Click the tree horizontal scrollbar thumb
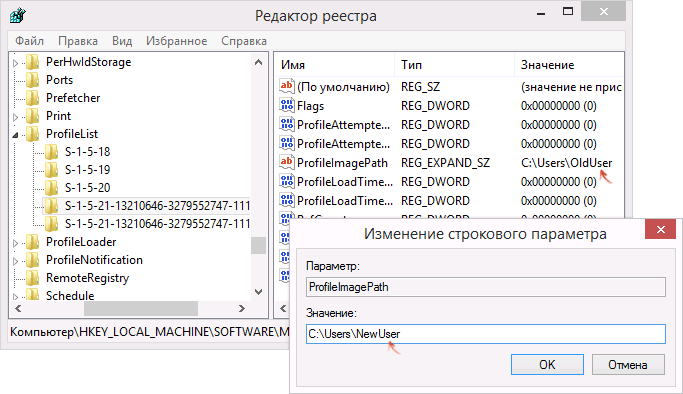 point(141,308)
